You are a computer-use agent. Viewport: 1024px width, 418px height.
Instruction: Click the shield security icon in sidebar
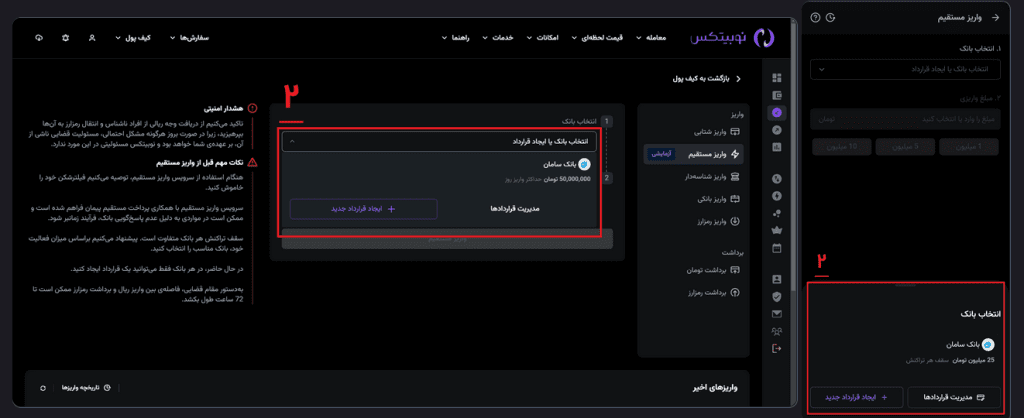click(777, 296)
